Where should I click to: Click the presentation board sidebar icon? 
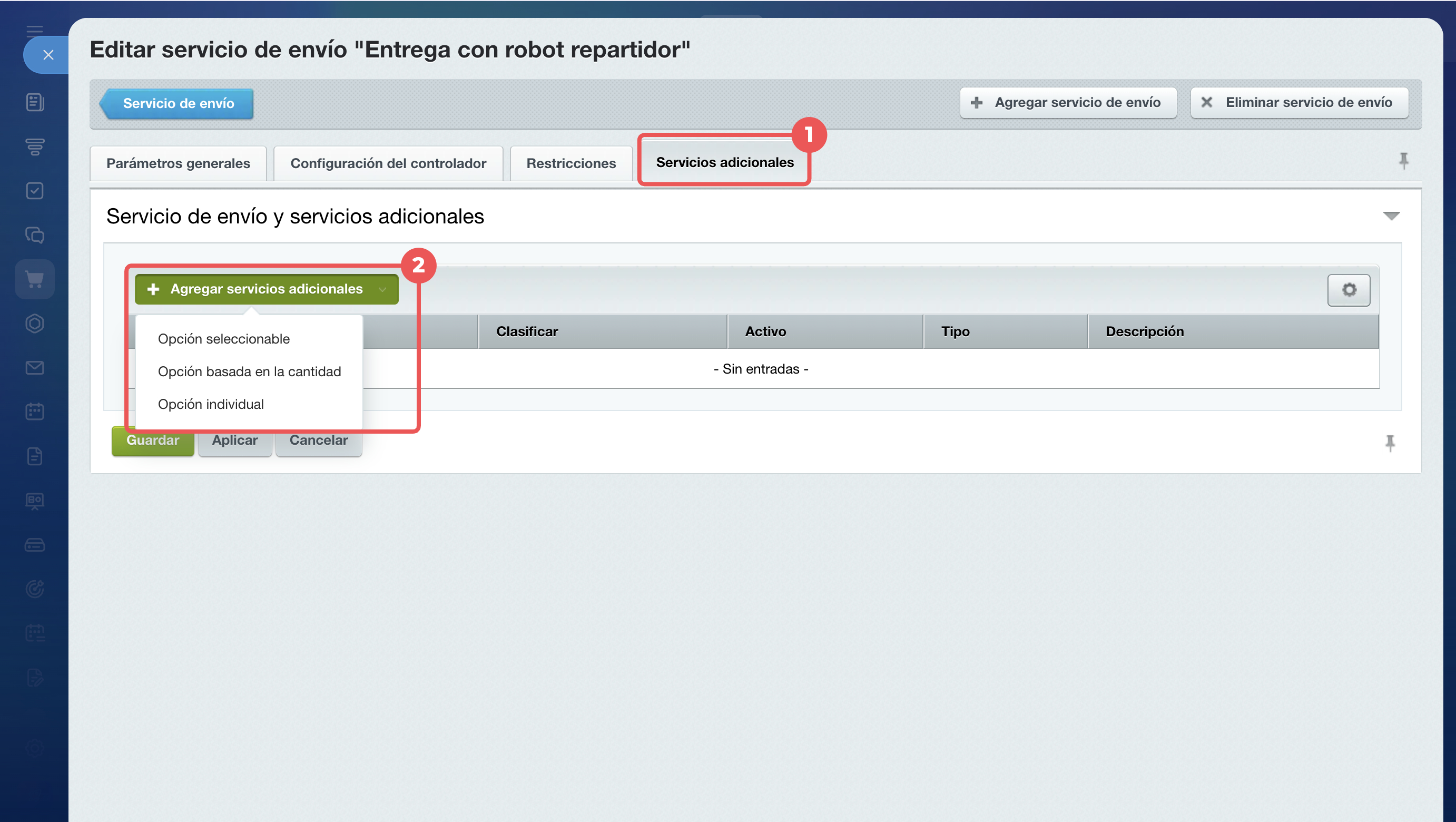click(x=35, y=501)
